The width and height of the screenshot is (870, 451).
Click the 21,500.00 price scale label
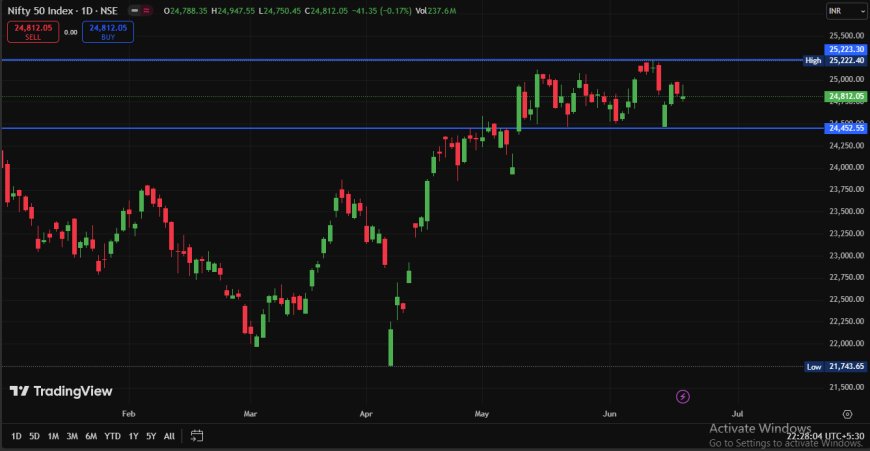pyautogui.click(x=846, y=387)
